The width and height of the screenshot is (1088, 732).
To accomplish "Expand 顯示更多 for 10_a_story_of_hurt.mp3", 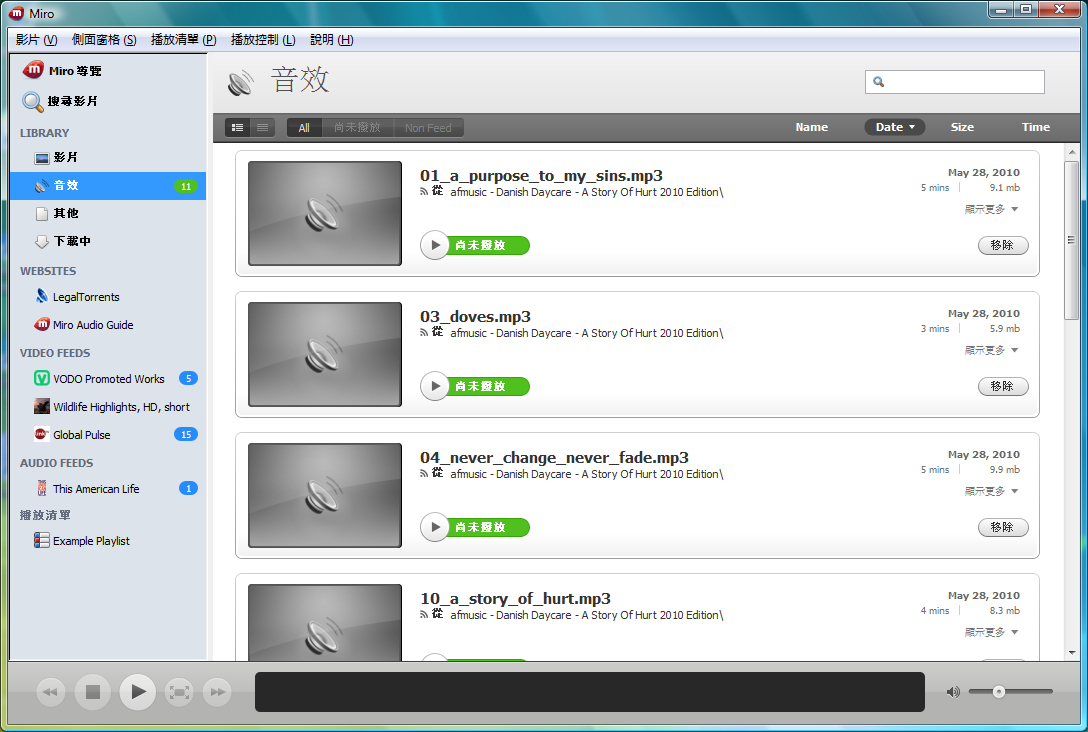I will point(991,632).
